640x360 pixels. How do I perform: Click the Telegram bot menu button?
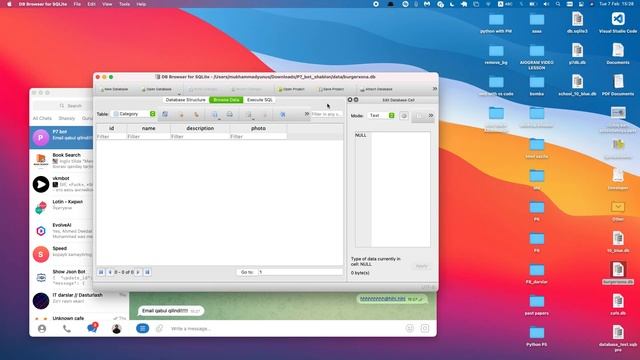coord(142,328)
